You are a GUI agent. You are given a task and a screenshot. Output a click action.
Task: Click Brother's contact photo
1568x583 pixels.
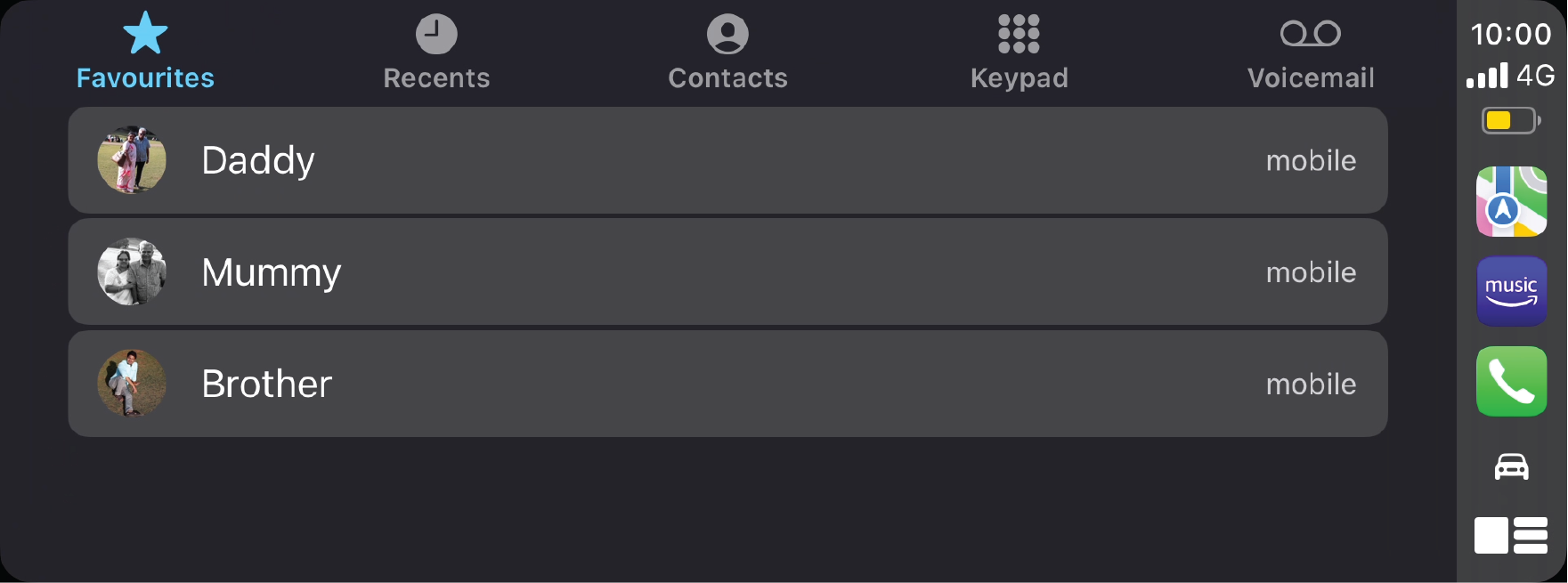[x=132, y=384]
